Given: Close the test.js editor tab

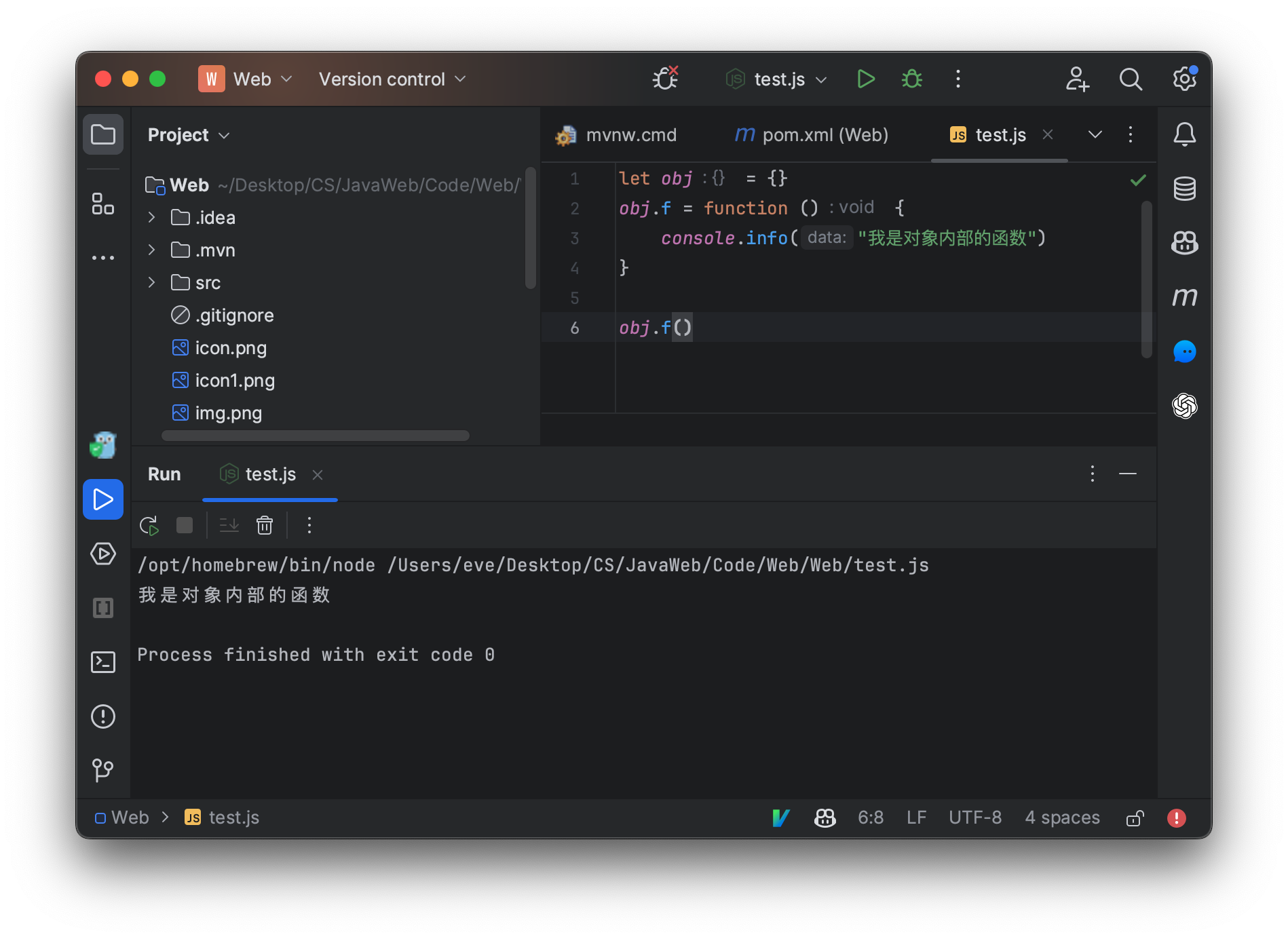Looking at the screenshot, I should pyautogui.click(x=1048, y=134).
